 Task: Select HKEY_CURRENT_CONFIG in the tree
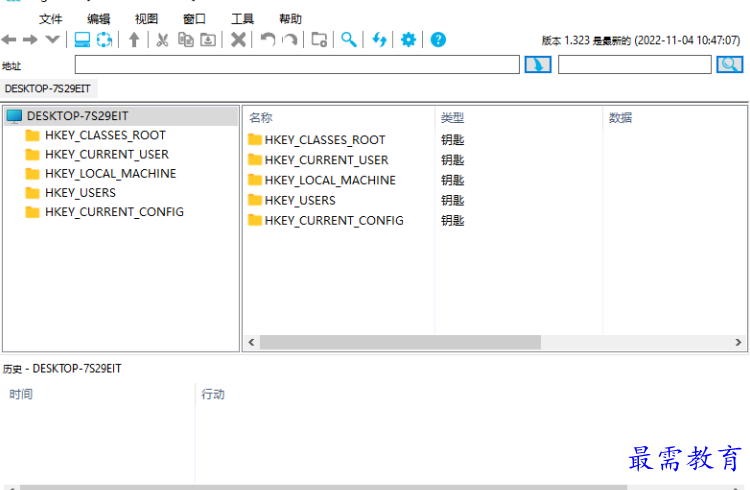click(x=114, y=212)
